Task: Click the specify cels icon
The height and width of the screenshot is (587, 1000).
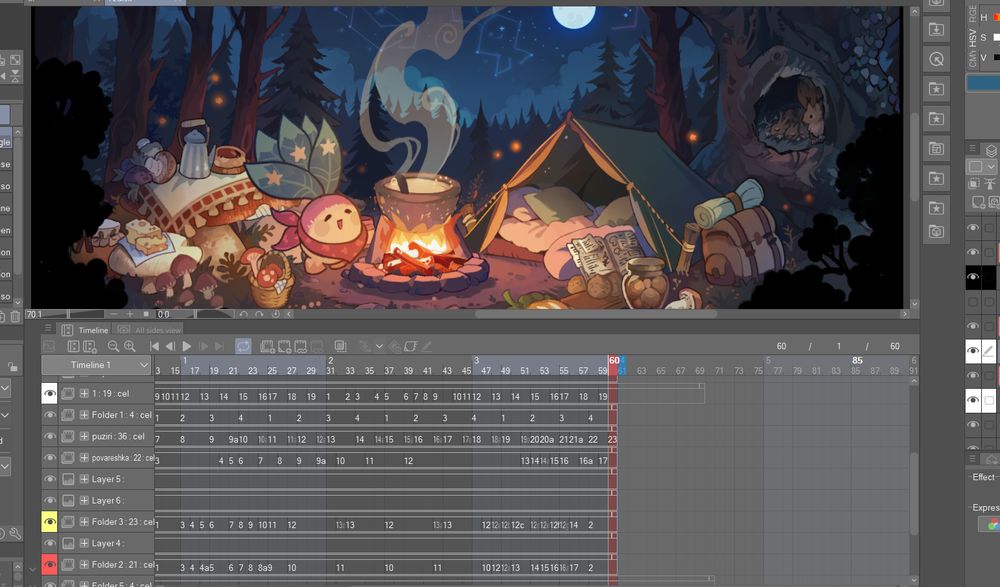Action: [x=300, y=346]
